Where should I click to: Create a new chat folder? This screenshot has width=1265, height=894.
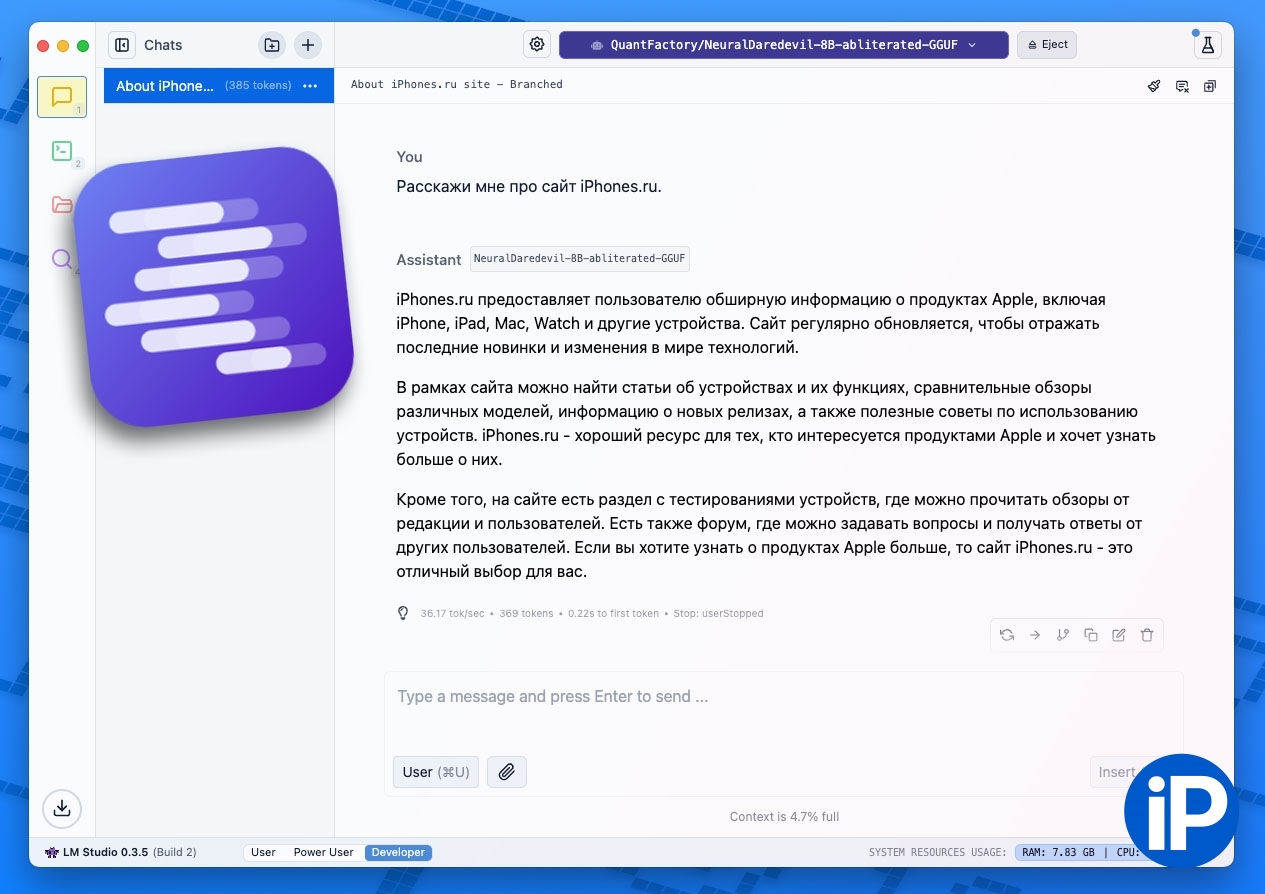(x=272, y=45)
